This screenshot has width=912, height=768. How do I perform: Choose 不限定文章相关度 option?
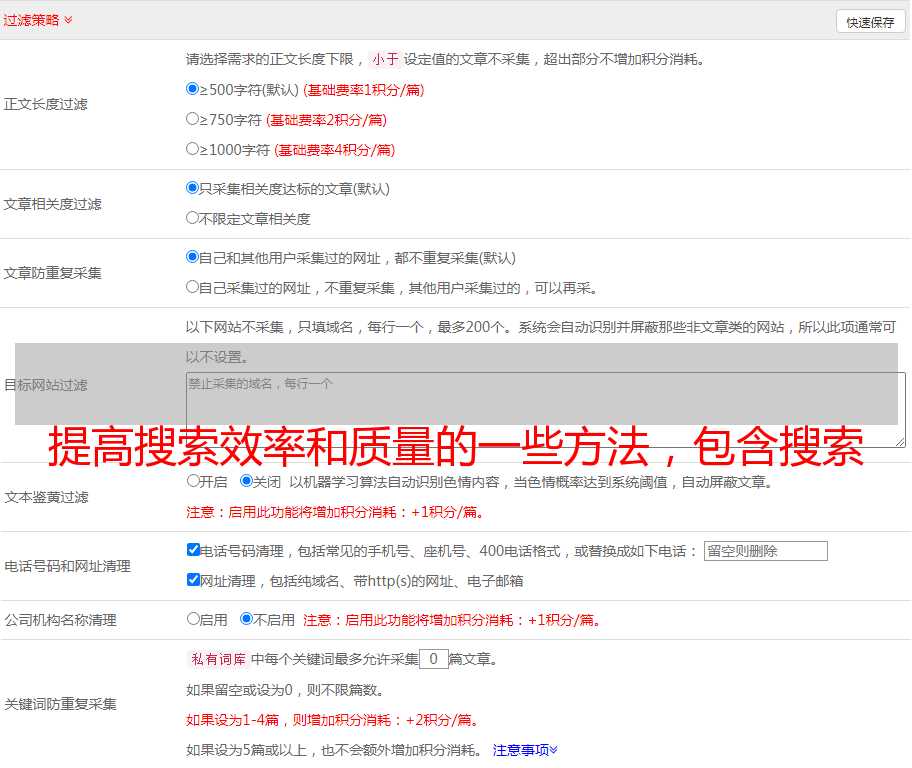192,218
